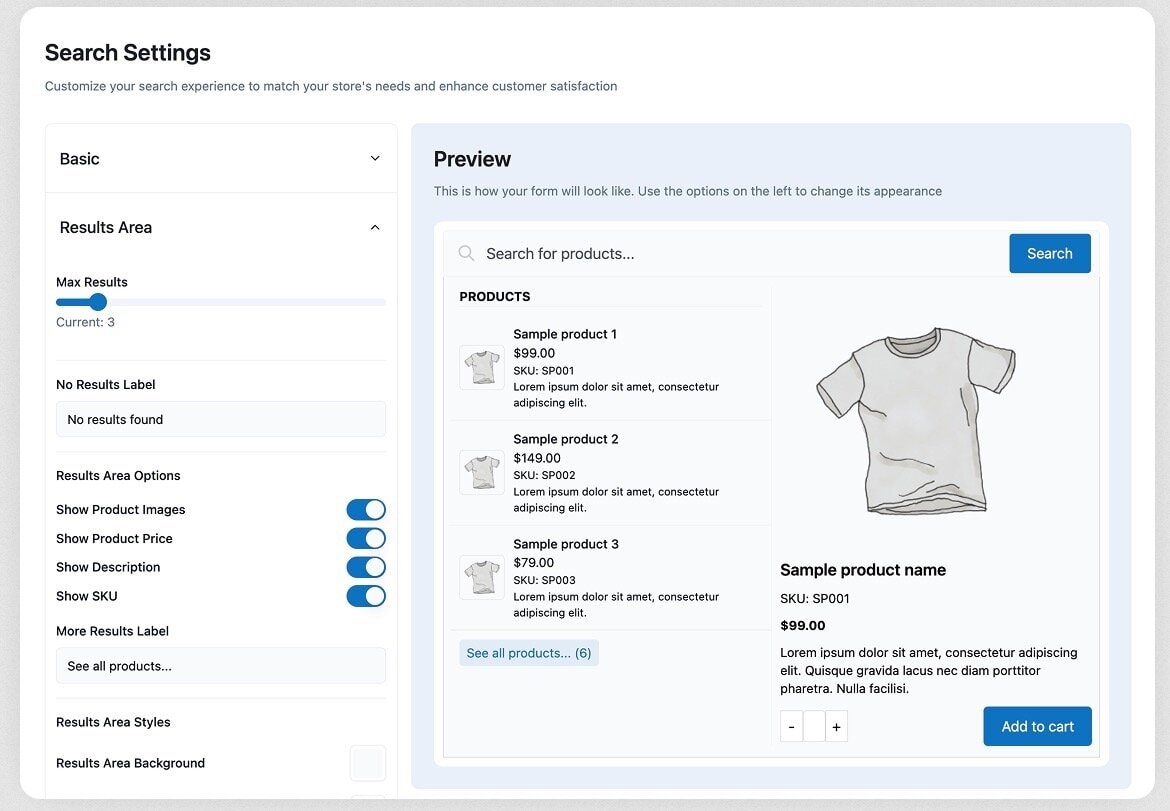1170x811 pixels.
Task: Open the Results Area Background color swatch
Action: pyautogui.click(x=367, y=763)
